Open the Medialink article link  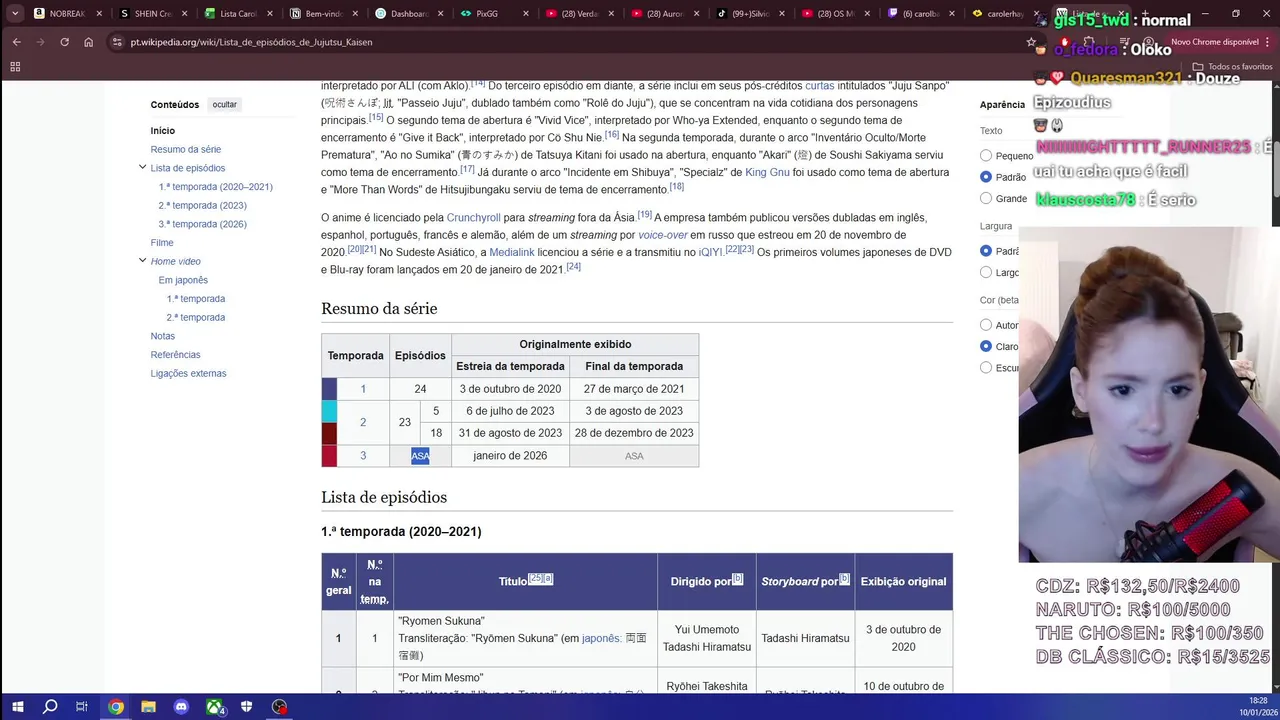tap(512, 252)
